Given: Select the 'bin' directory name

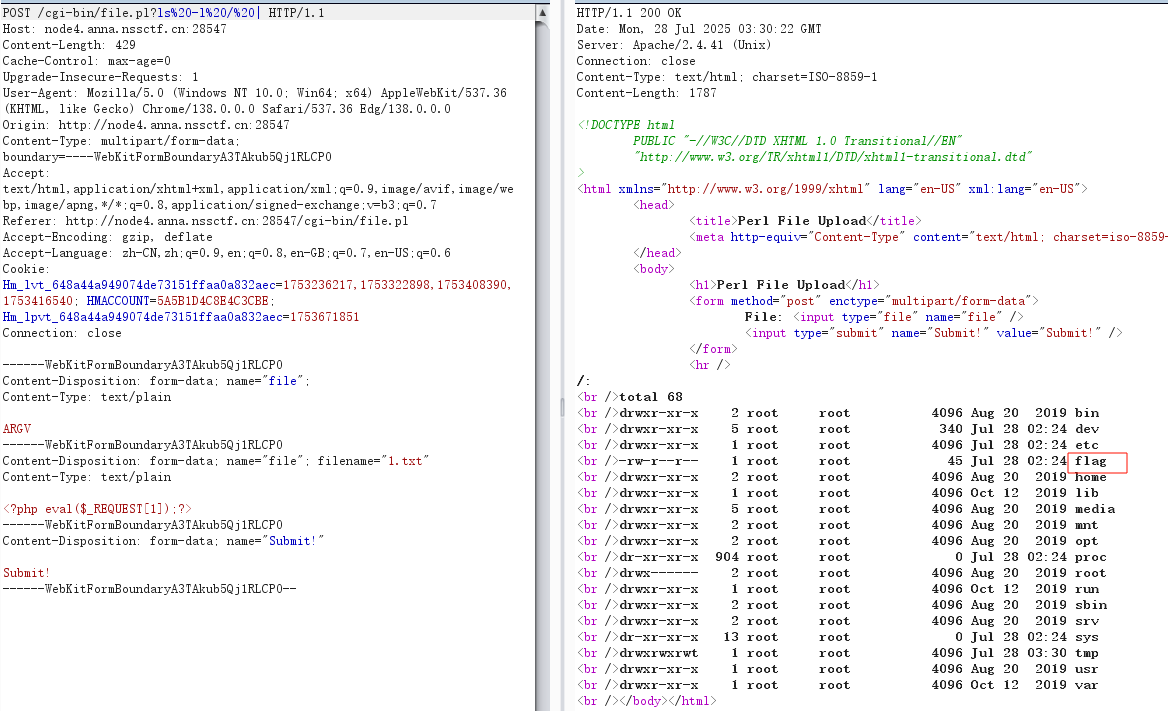Looking at the screenshot, I should pos(1087,413).
